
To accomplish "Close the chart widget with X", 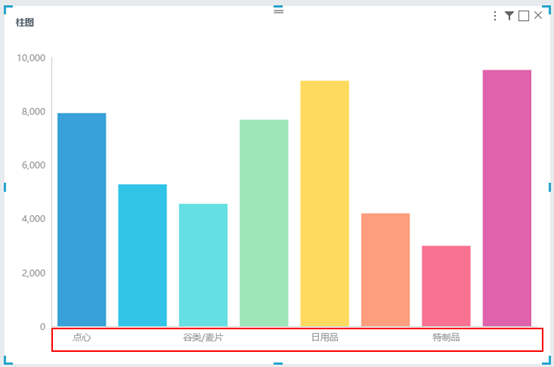I will coord(538,15).
